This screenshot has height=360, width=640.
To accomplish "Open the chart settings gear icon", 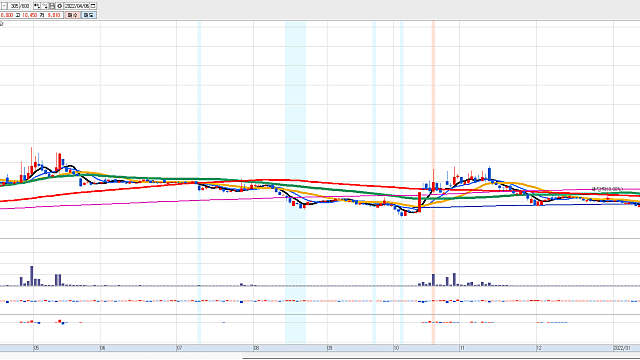I will pyautogui.click(x=60, y=6).
